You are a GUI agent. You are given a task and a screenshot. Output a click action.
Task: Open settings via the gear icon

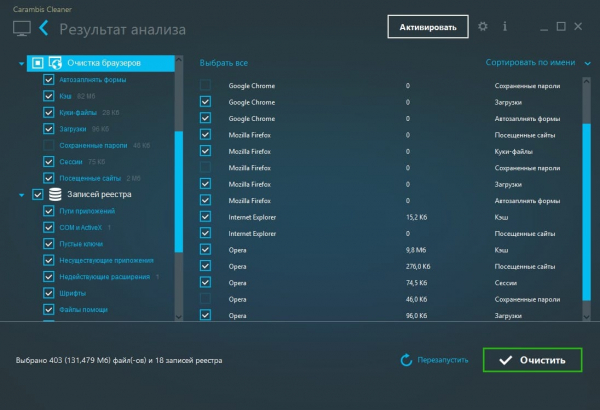point(483,26)
